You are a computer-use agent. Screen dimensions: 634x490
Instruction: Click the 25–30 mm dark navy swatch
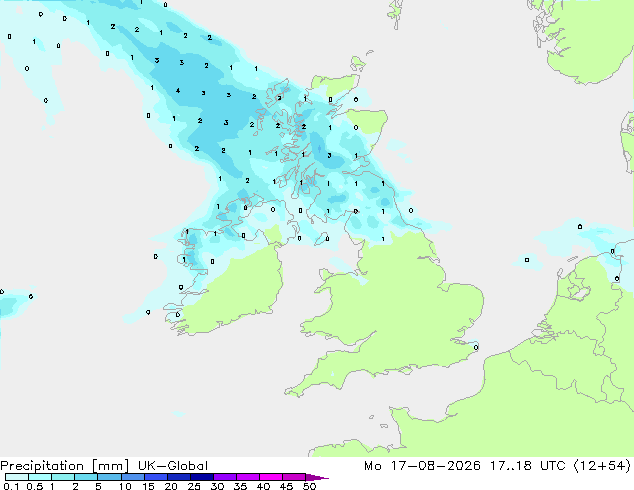201,477
